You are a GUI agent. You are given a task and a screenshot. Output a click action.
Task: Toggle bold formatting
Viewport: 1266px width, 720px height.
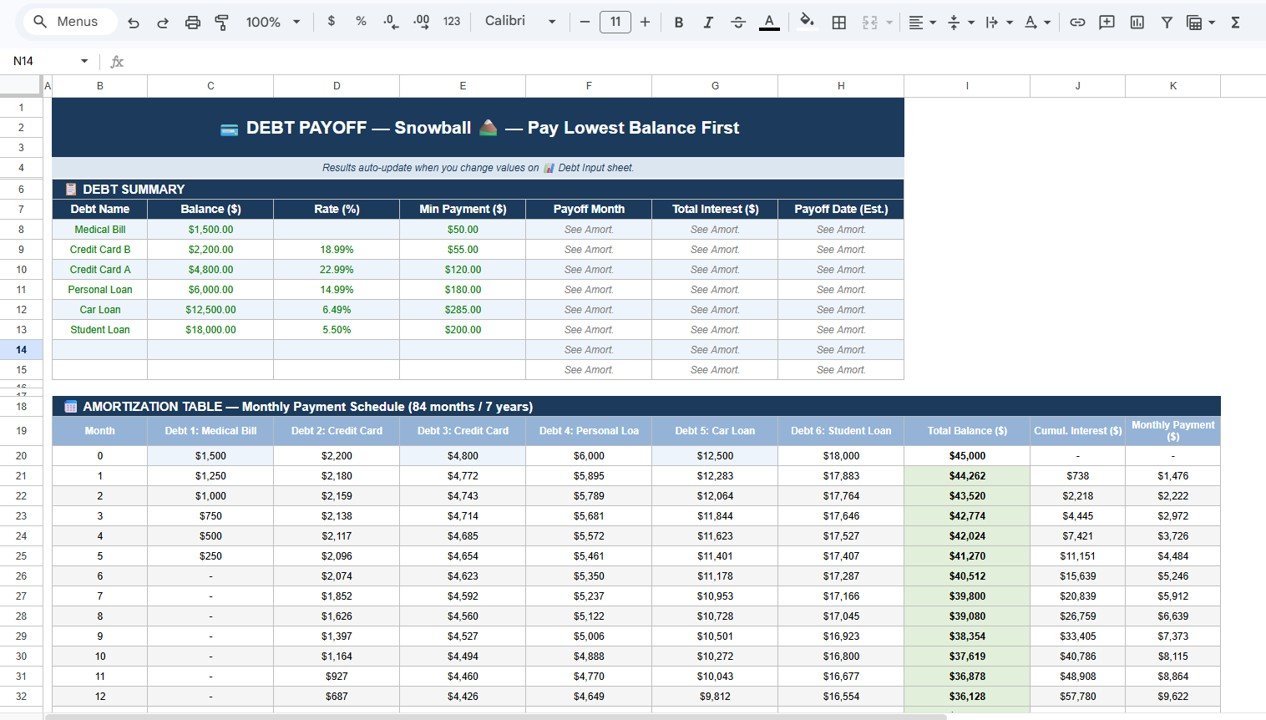678,21
